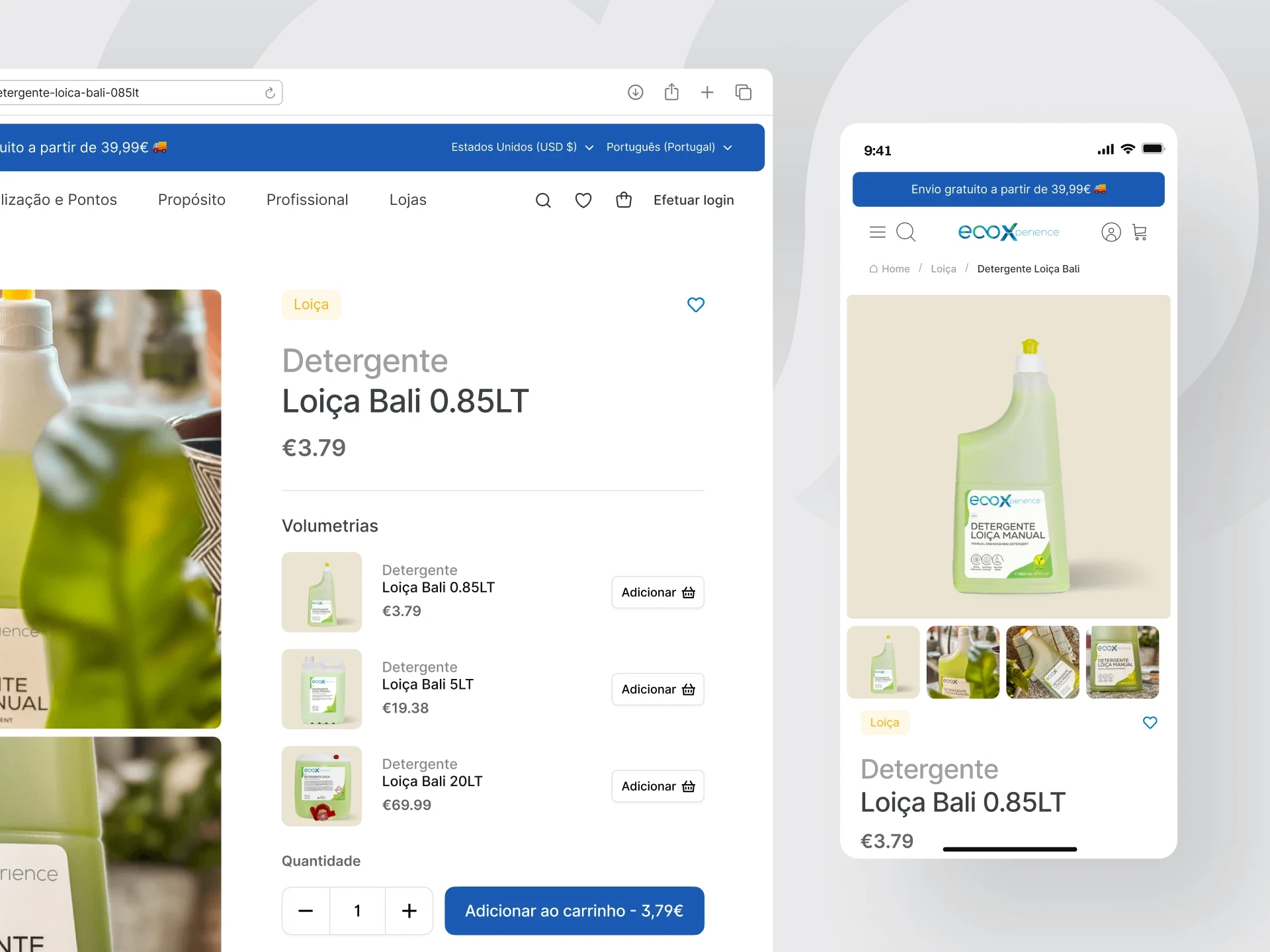Image resolution: width=1270 pixels, height=952 pixels.
Task: Open the wishlist heart in the navigation bar
Action: (x=583, y=200)
